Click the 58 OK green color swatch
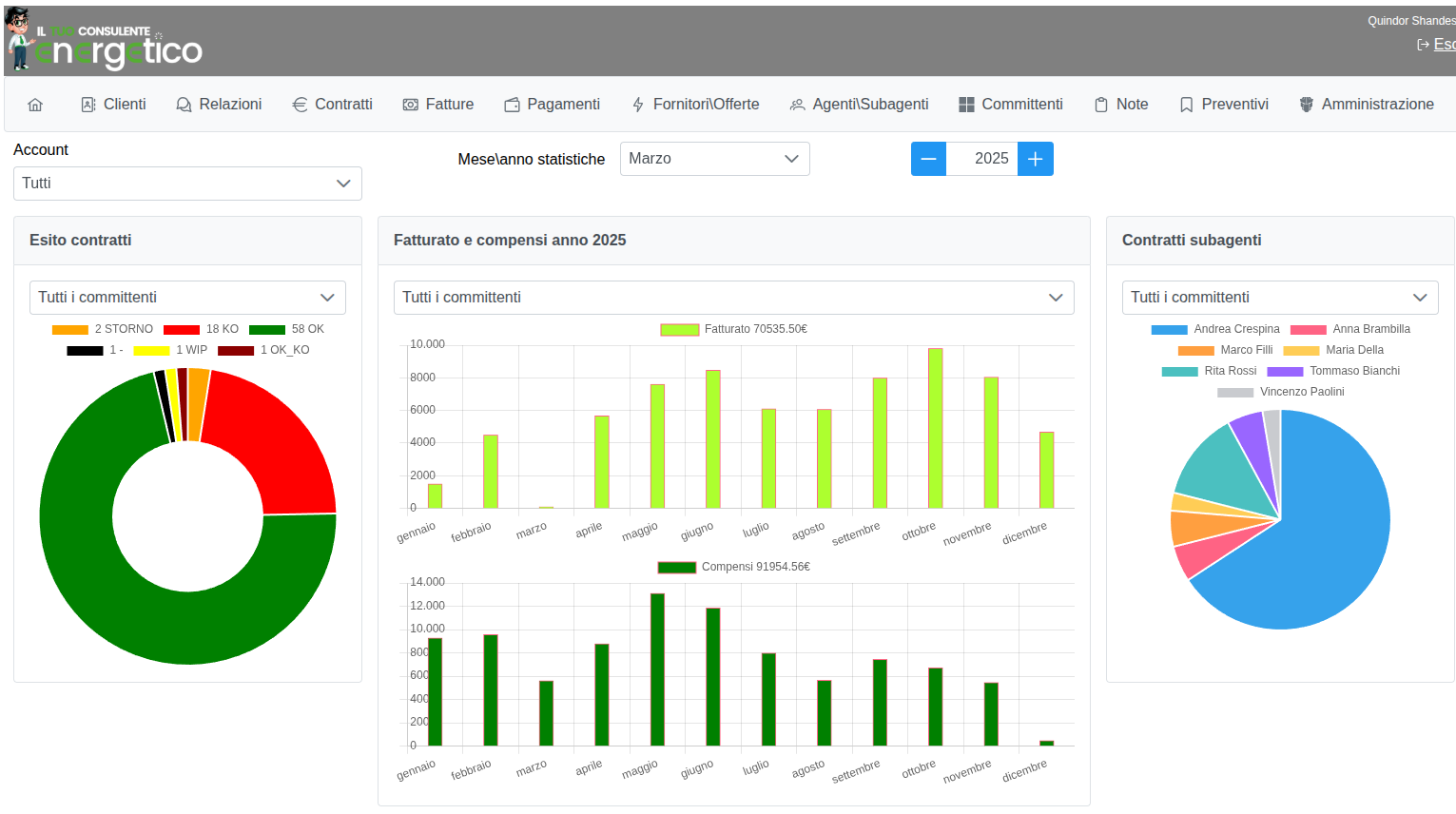 click(x=267, y=330)
